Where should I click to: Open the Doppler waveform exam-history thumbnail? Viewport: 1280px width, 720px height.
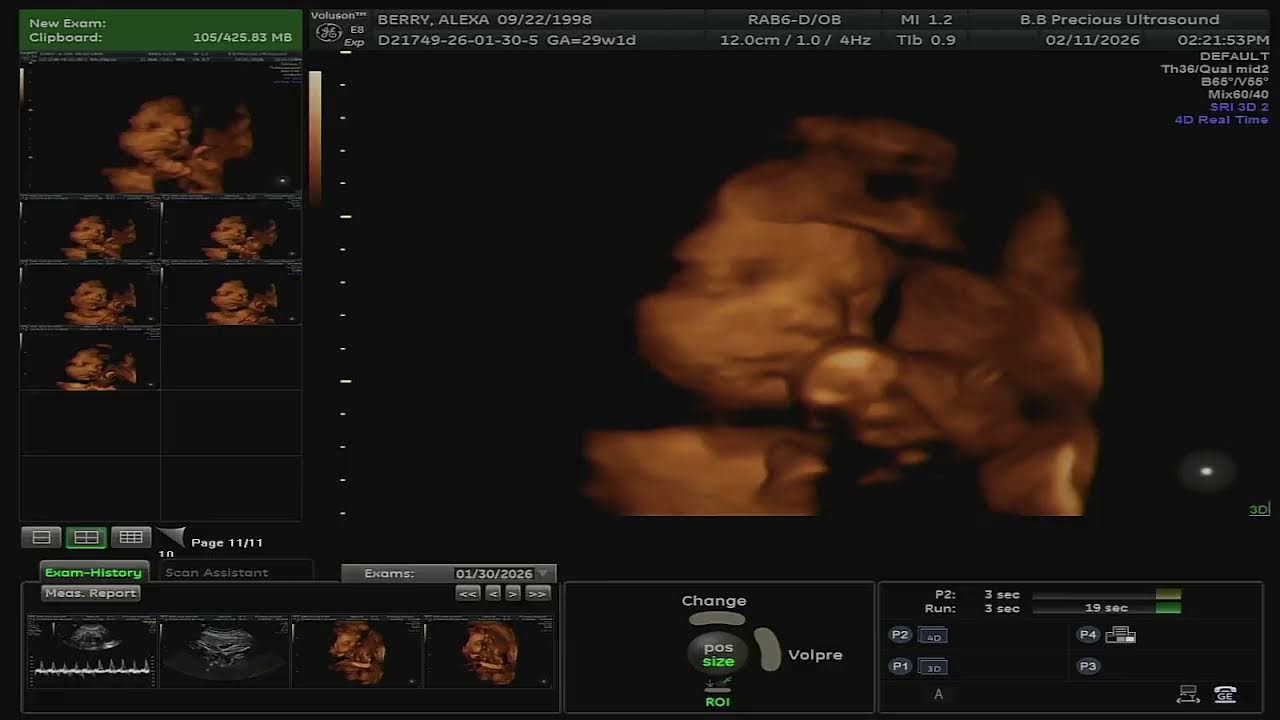pos(91,651)
